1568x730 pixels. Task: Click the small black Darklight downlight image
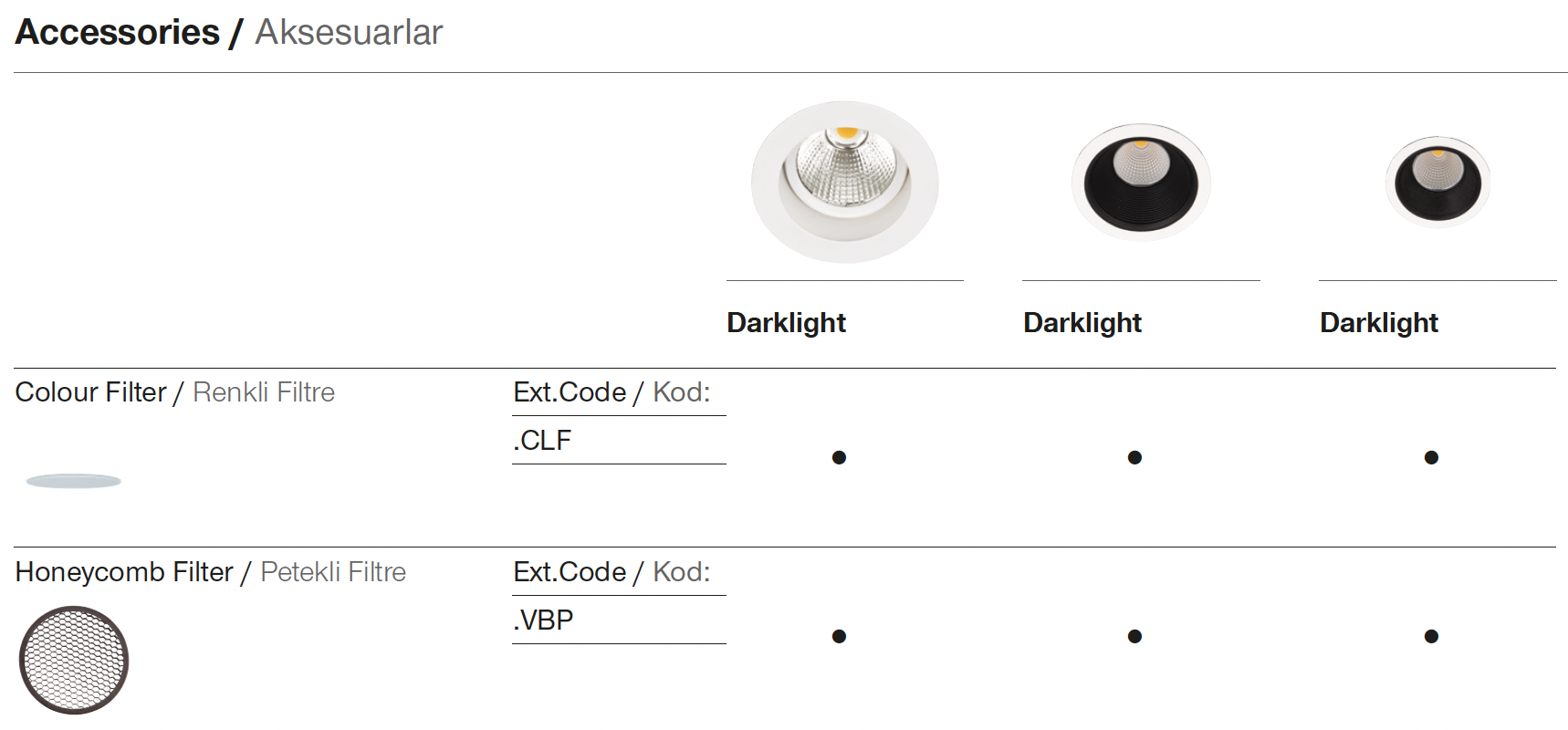[x=1437, y=181]
